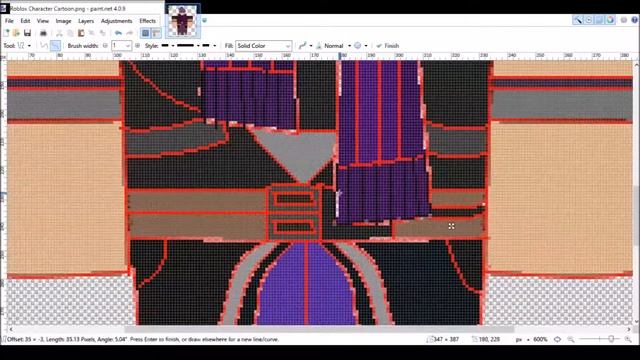Click the zoom in magnifier icon

628,339
